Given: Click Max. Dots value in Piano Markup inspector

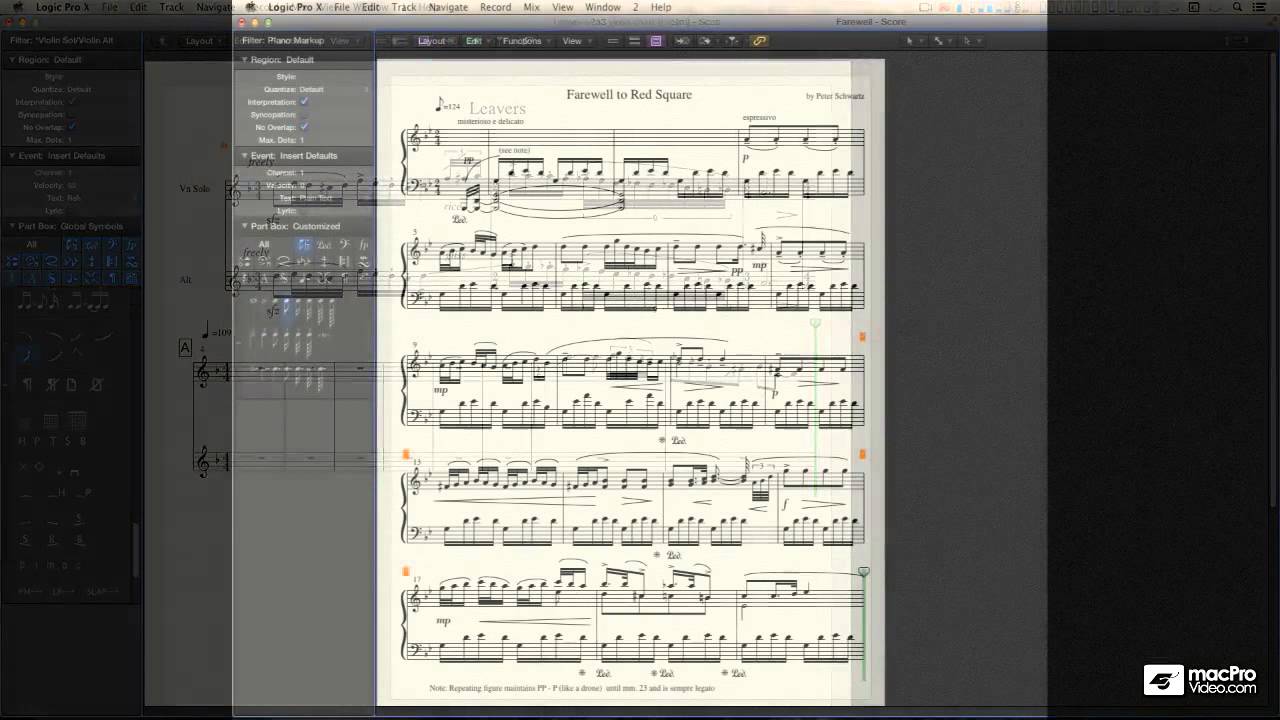Looking at the screenshot, I should point(302,140).
